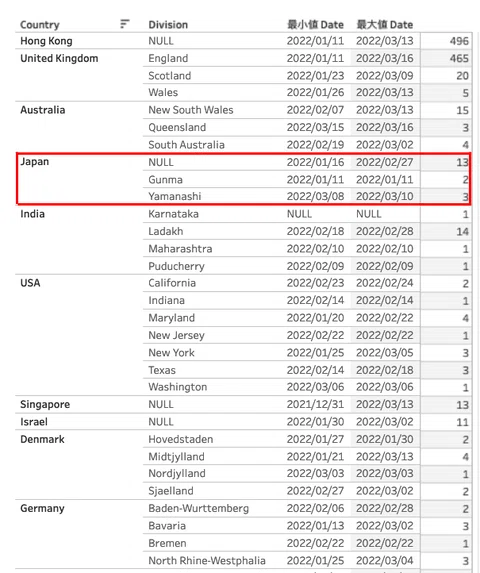Select the Division column header
The height and width of the screenshot is (573, 480).
tap(168, 25)
